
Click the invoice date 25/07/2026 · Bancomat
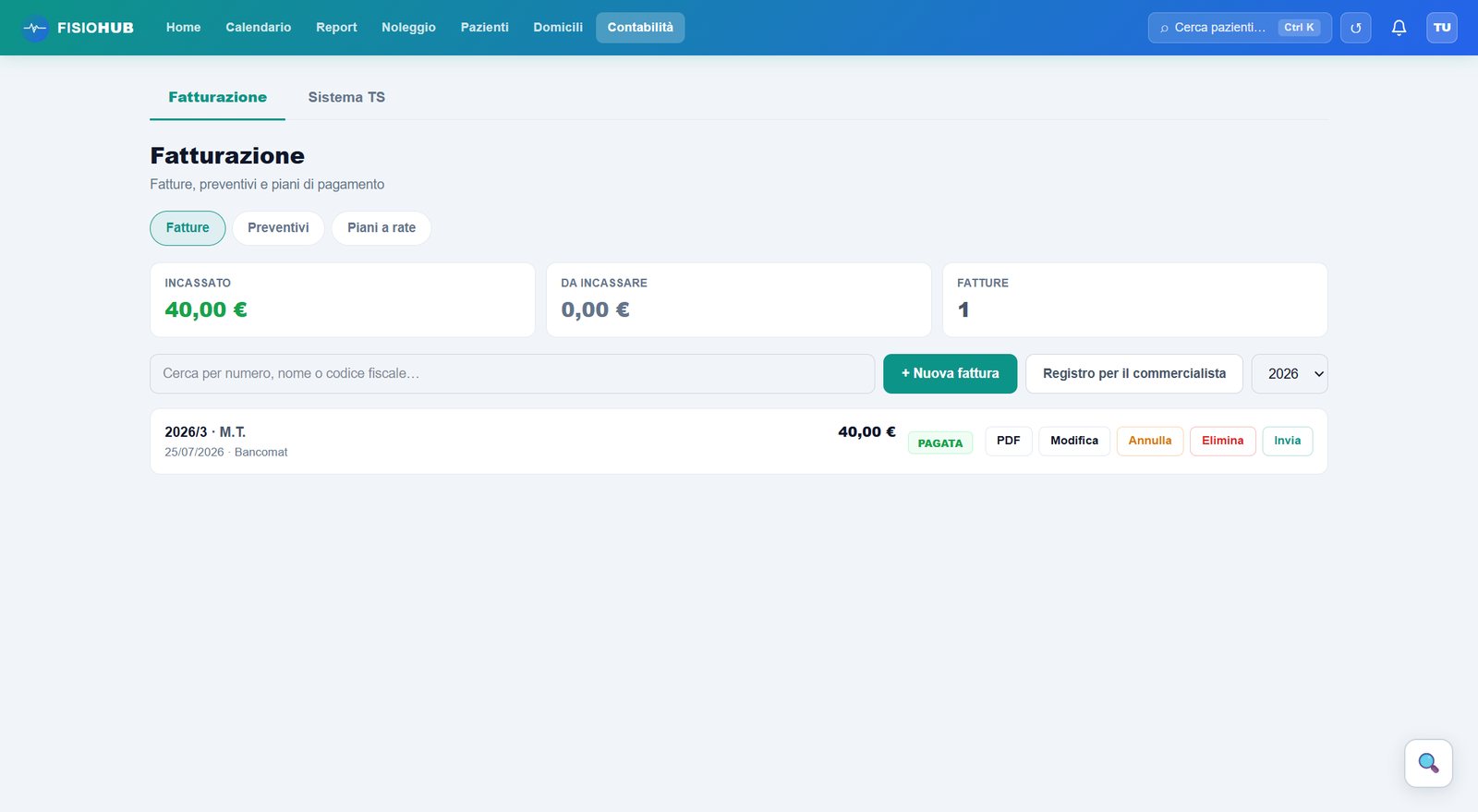pos(226,453)
